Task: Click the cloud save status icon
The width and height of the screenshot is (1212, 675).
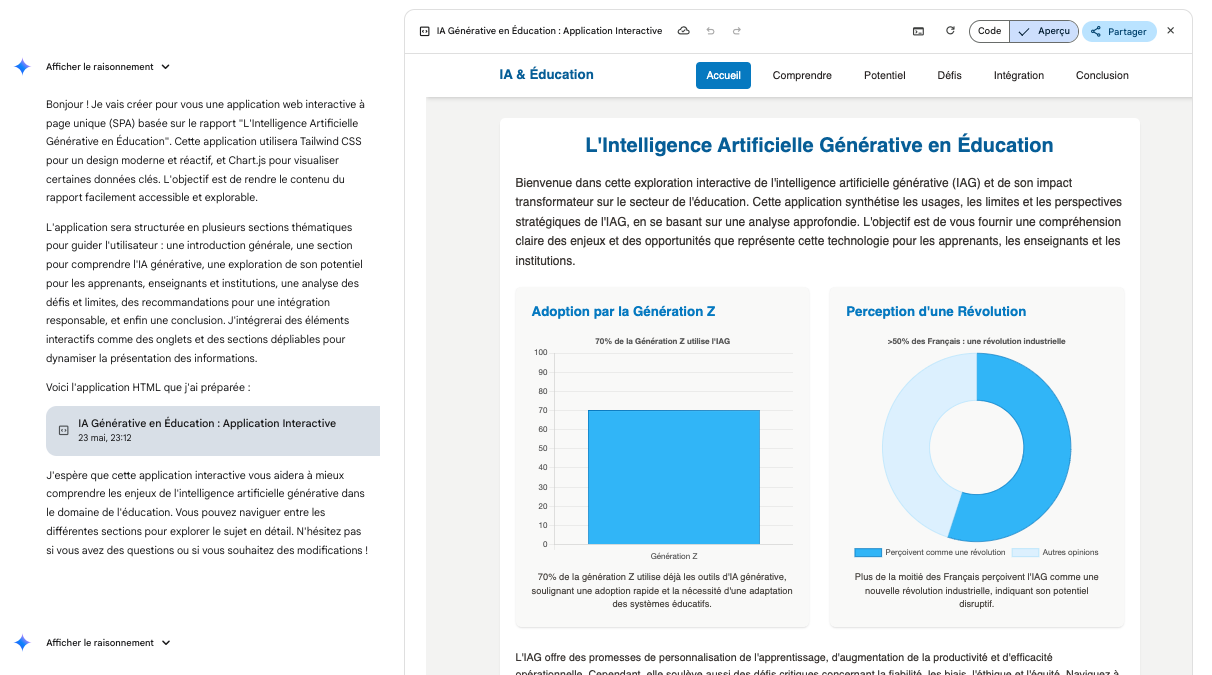Action: coord(684,31)
